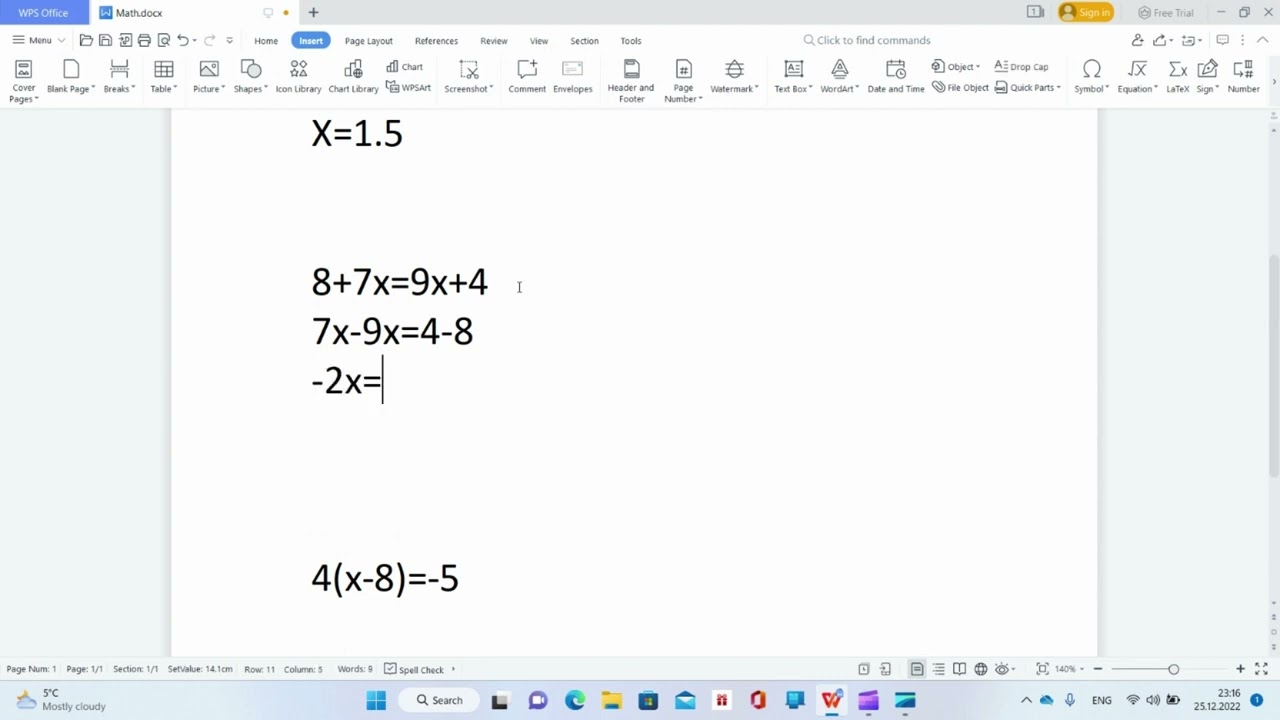
Task: Open the Sign dropdown
Action: coord(1208,78)
